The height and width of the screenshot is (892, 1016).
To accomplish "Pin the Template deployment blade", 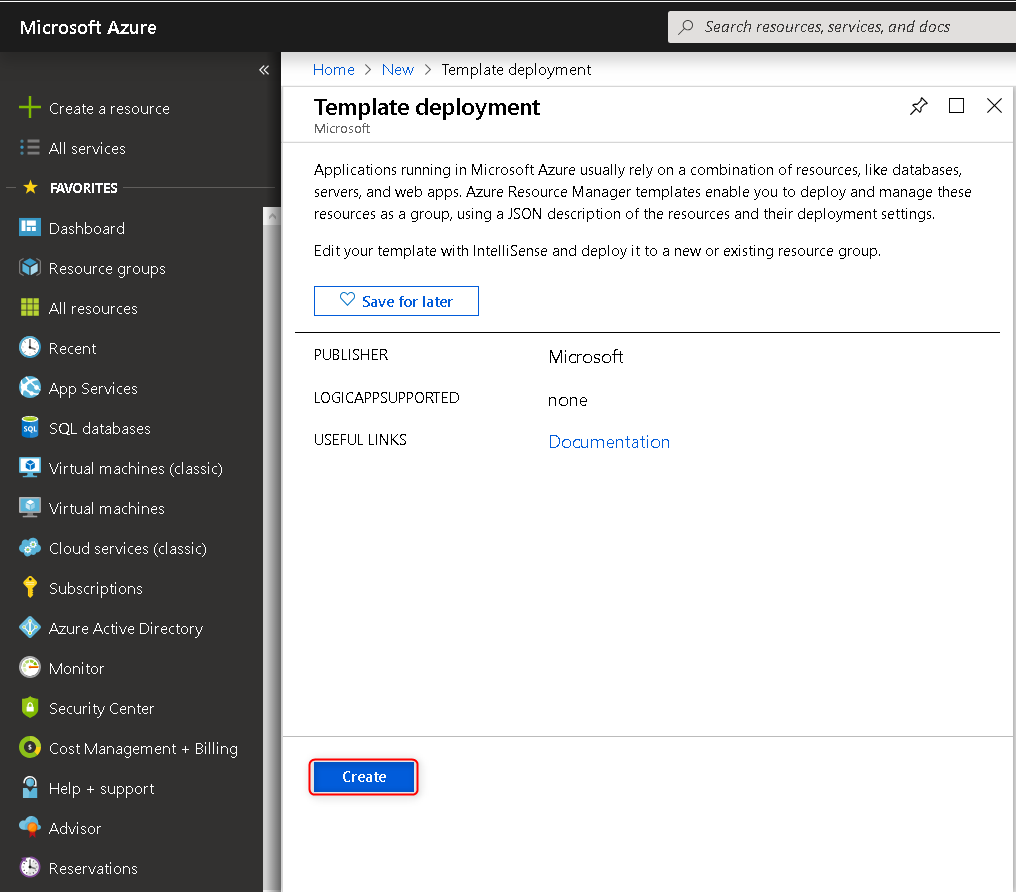I will [919, 107].
